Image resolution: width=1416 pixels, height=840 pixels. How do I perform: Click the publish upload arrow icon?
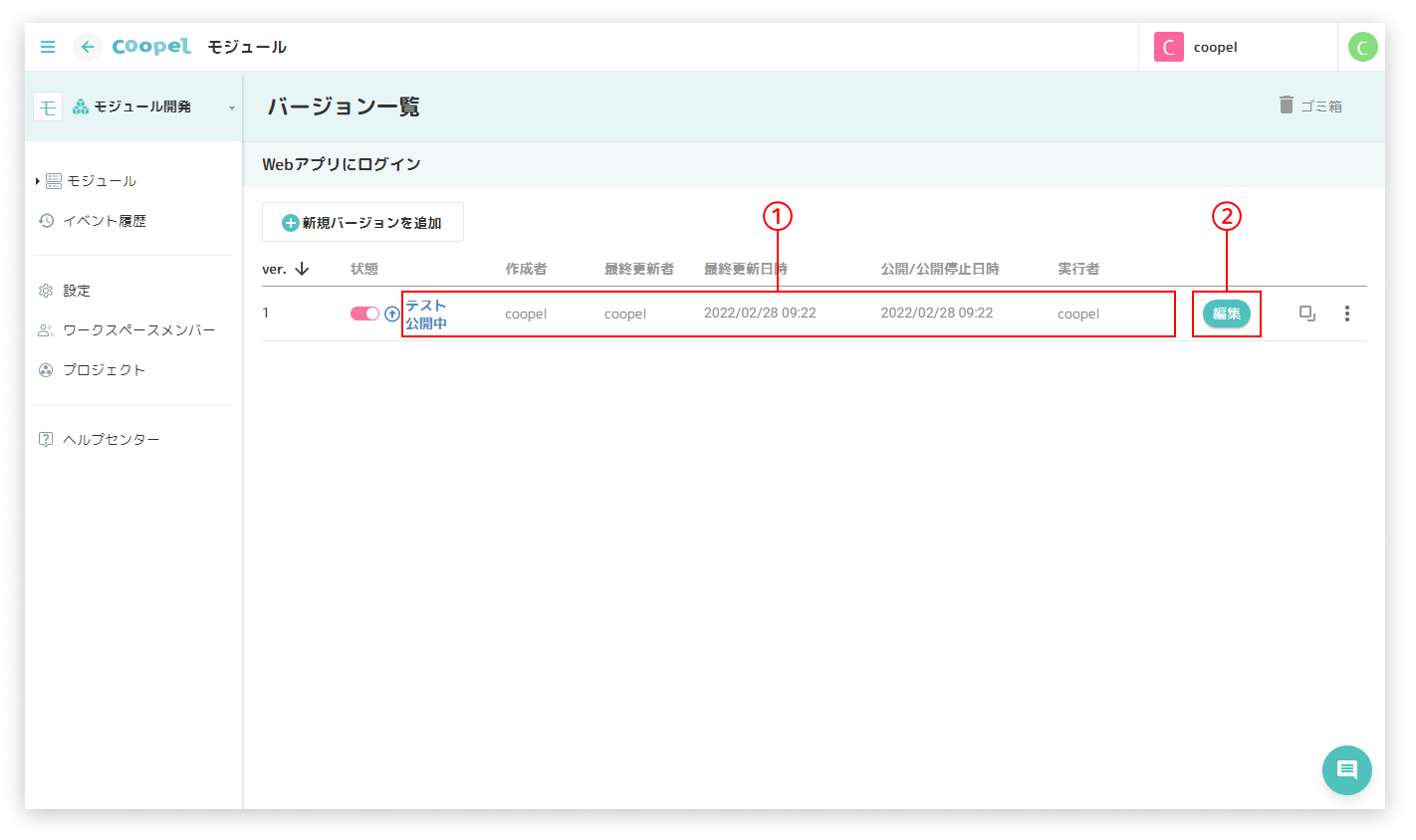(392, 315)
